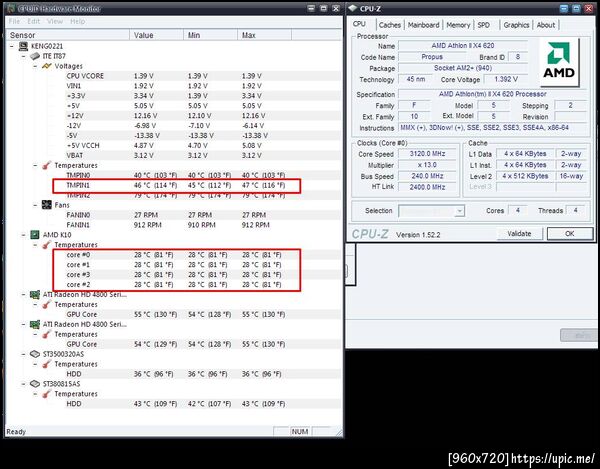Click the 43 °C HDD value of ST380815AS
This screenshot has height=469, width=600.
pos(156,404)
